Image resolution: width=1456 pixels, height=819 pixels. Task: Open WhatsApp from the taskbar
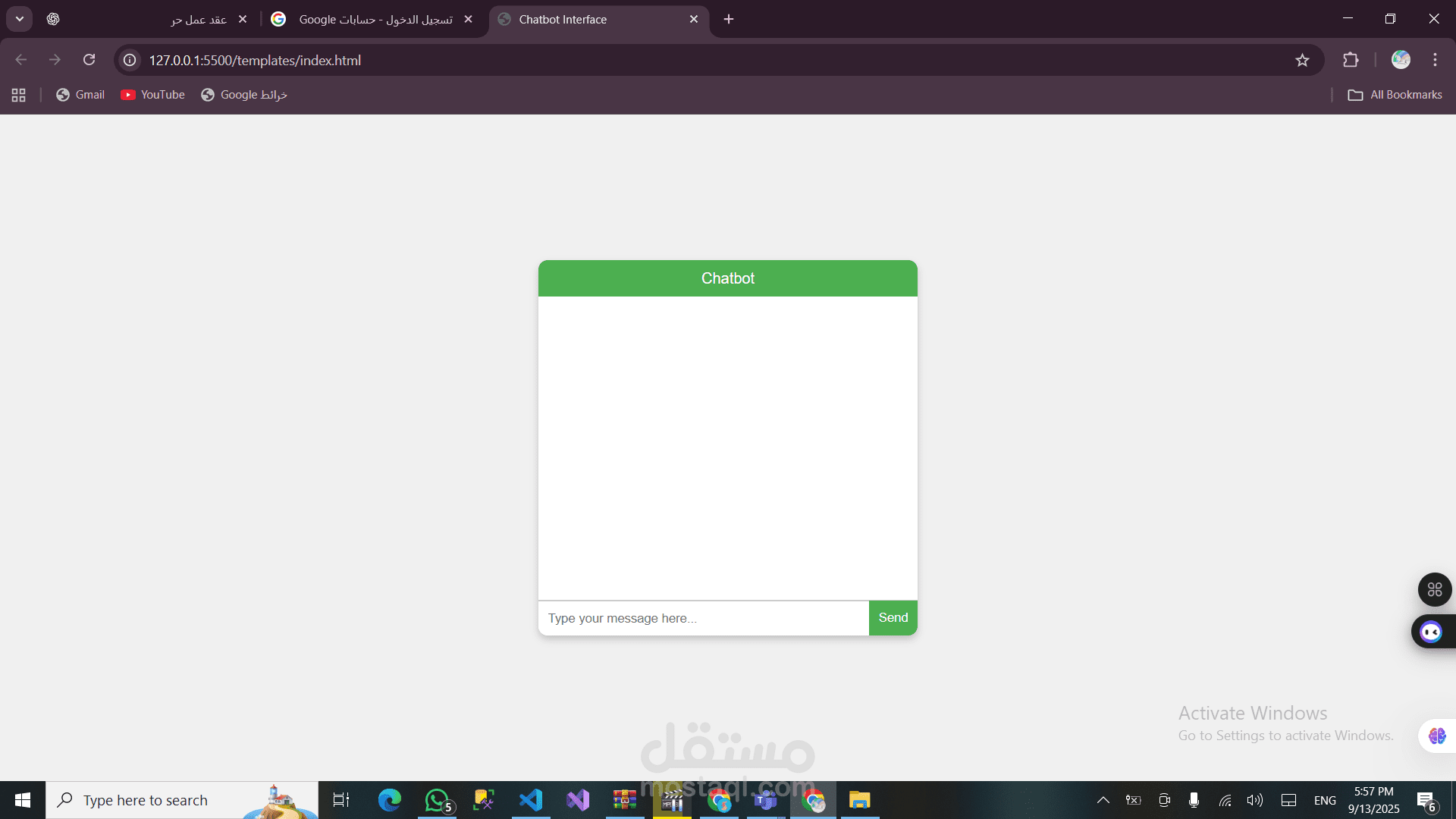(438, 800)
